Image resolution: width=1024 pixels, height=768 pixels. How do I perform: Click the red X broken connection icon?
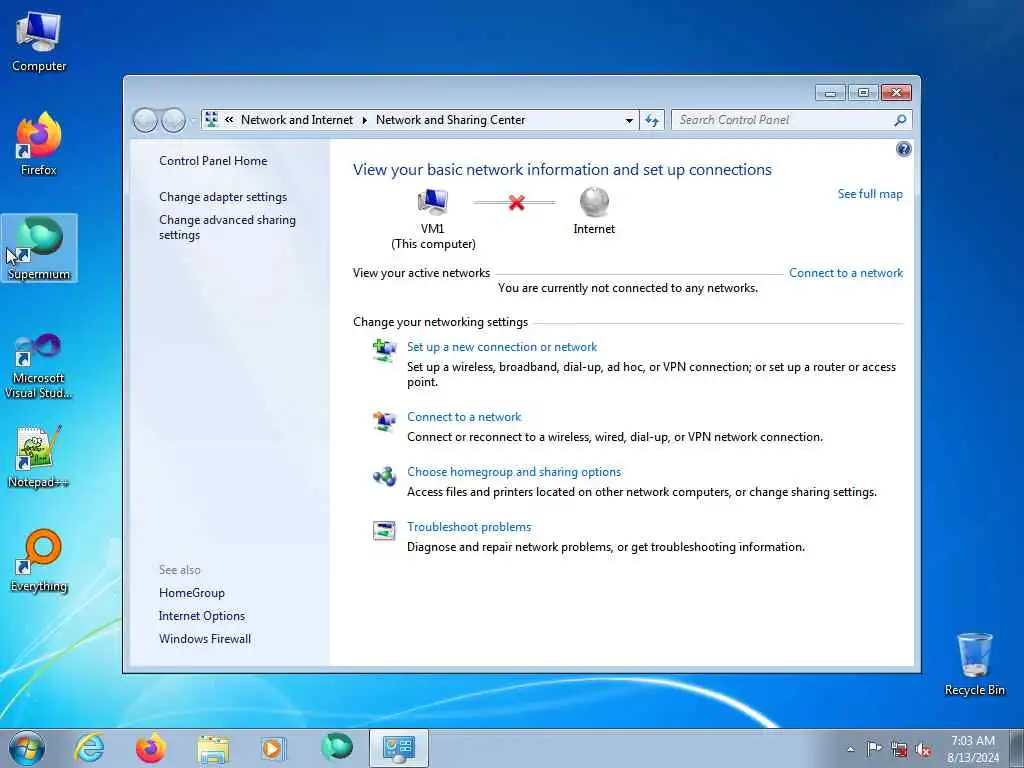[x=517, y=202]
